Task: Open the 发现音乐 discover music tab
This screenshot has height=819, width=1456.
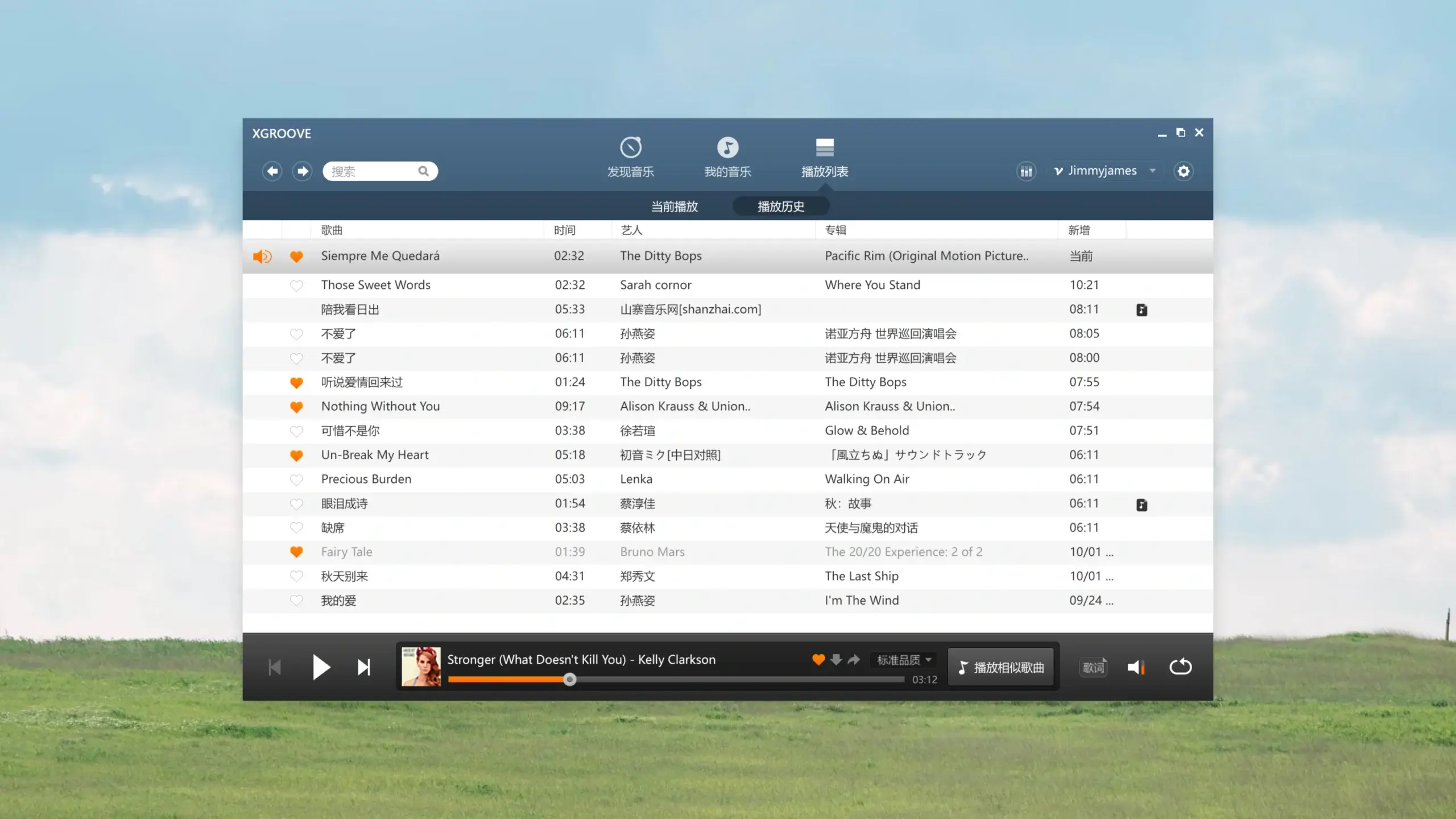Action: (630, 158)
